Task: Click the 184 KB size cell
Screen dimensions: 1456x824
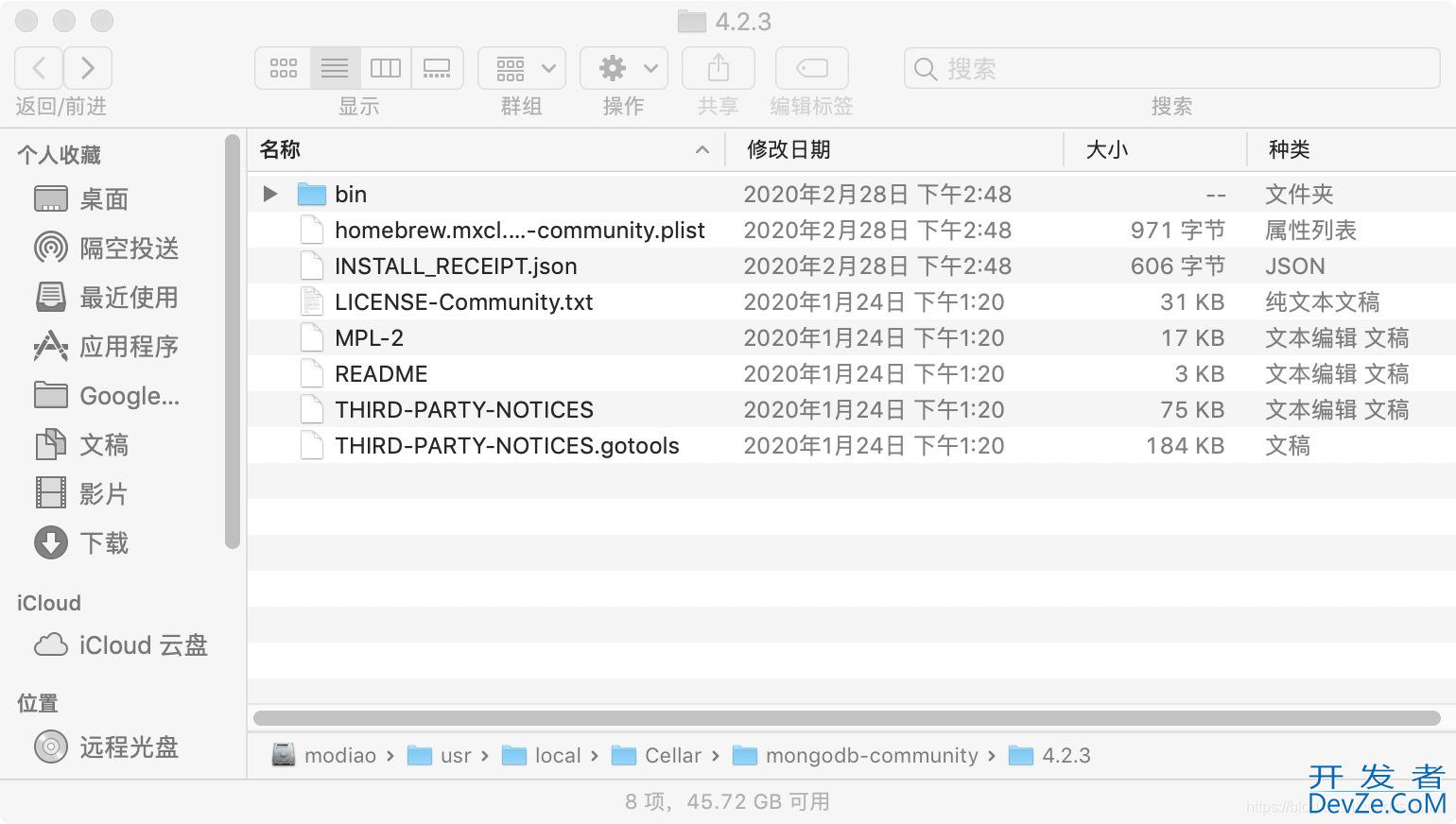Action: click(x=1185, y=445)
